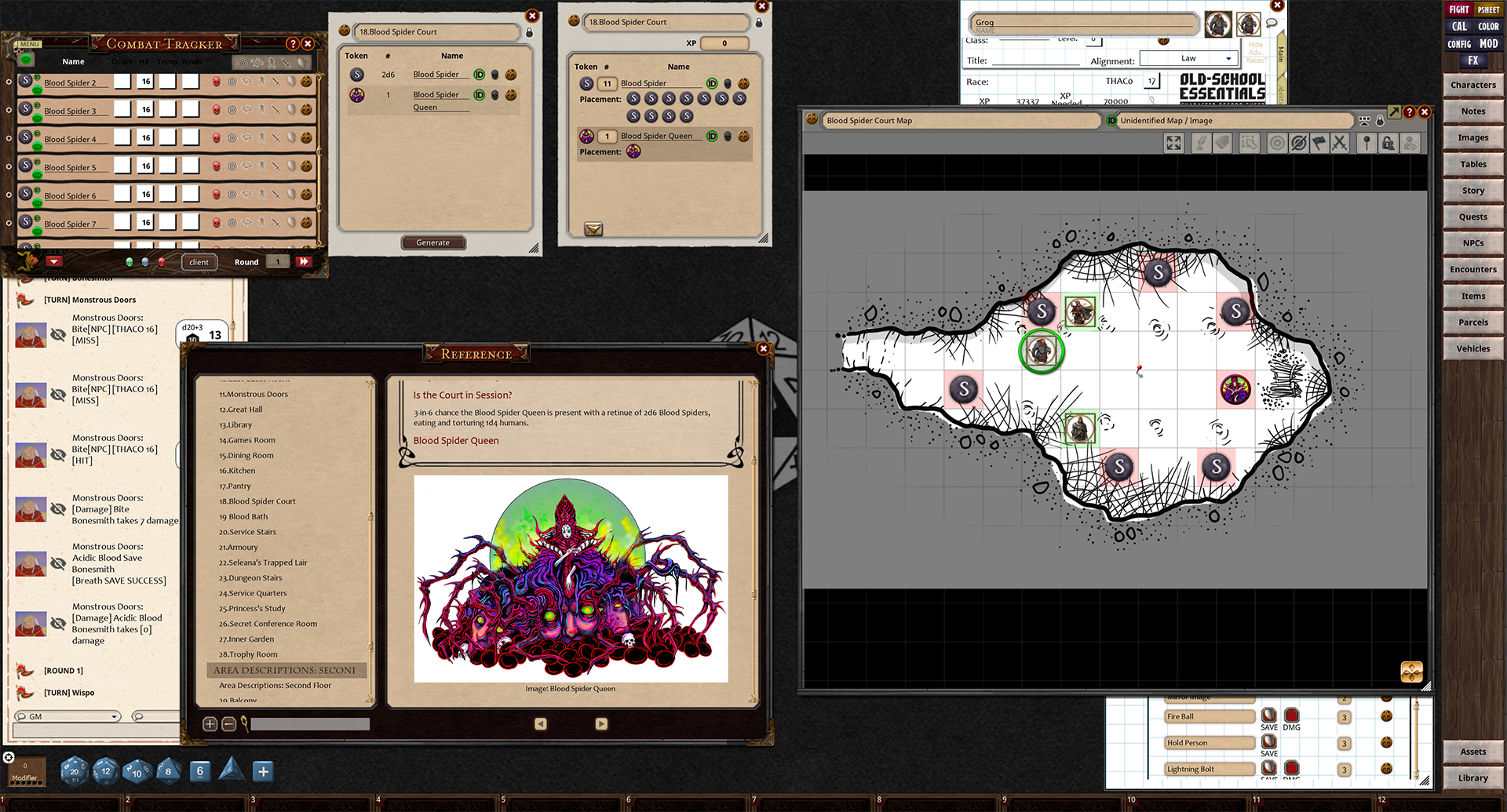The height and width of the screenshot is (812, 1507).
Task: Click the Lightning Bolt spell entry
Action: (1210, 769)
